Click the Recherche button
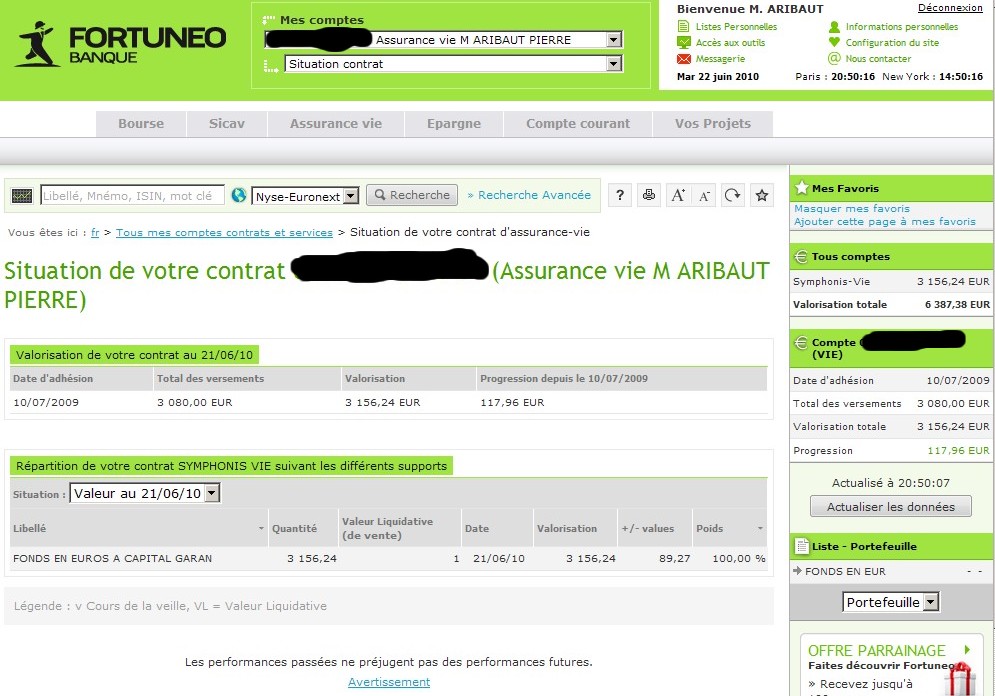The image size is (995, 696). coord(412,195)
